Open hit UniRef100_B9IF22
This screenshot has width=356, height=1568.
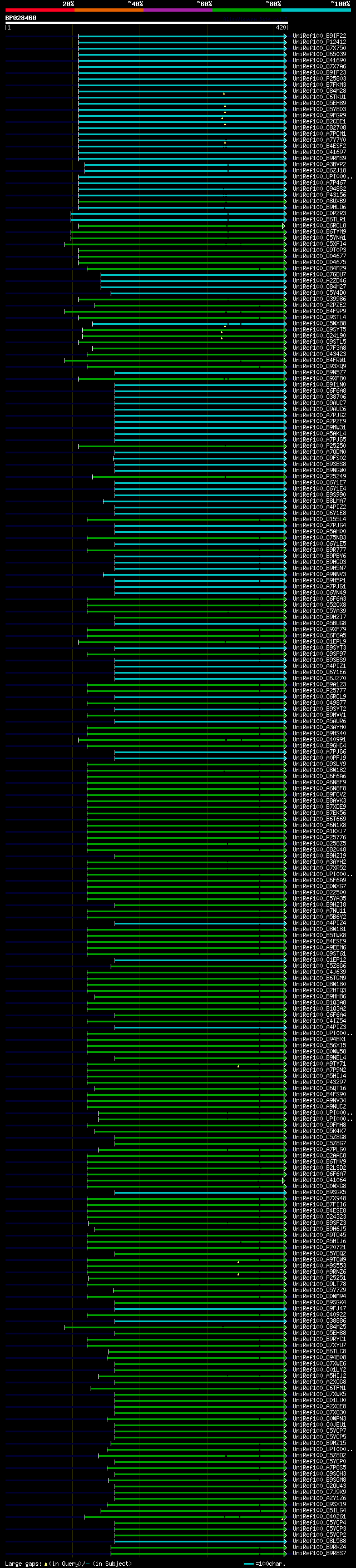coord(319,36)
